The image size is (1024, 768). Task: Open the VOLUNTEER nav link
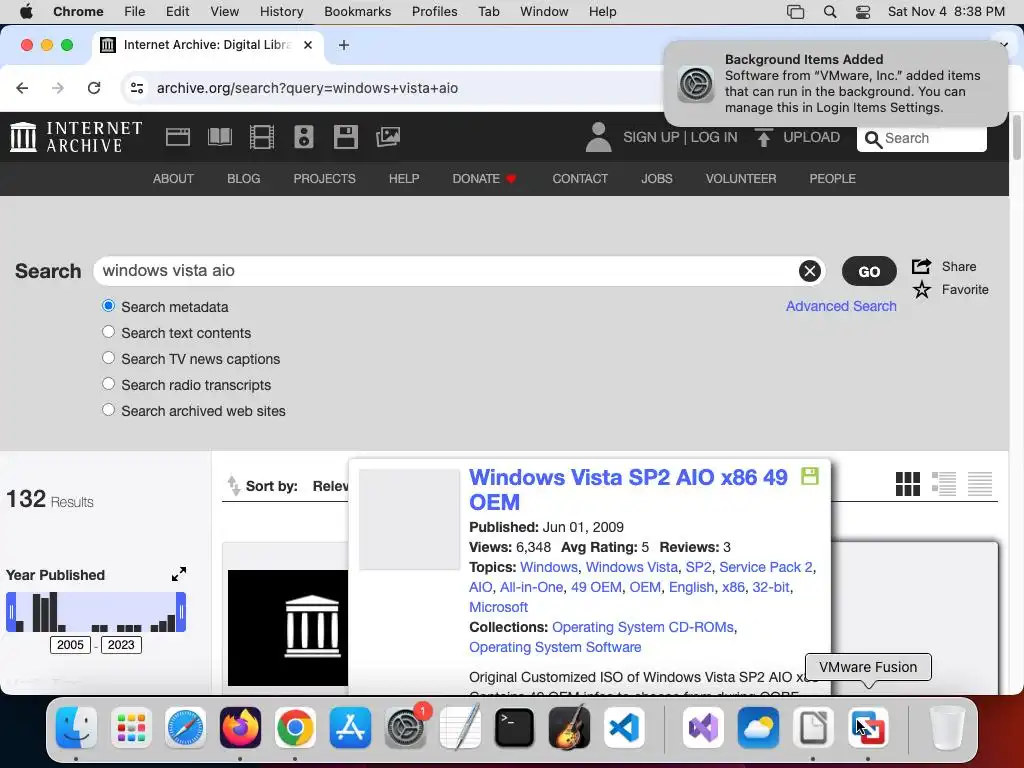tap(741, 178)
